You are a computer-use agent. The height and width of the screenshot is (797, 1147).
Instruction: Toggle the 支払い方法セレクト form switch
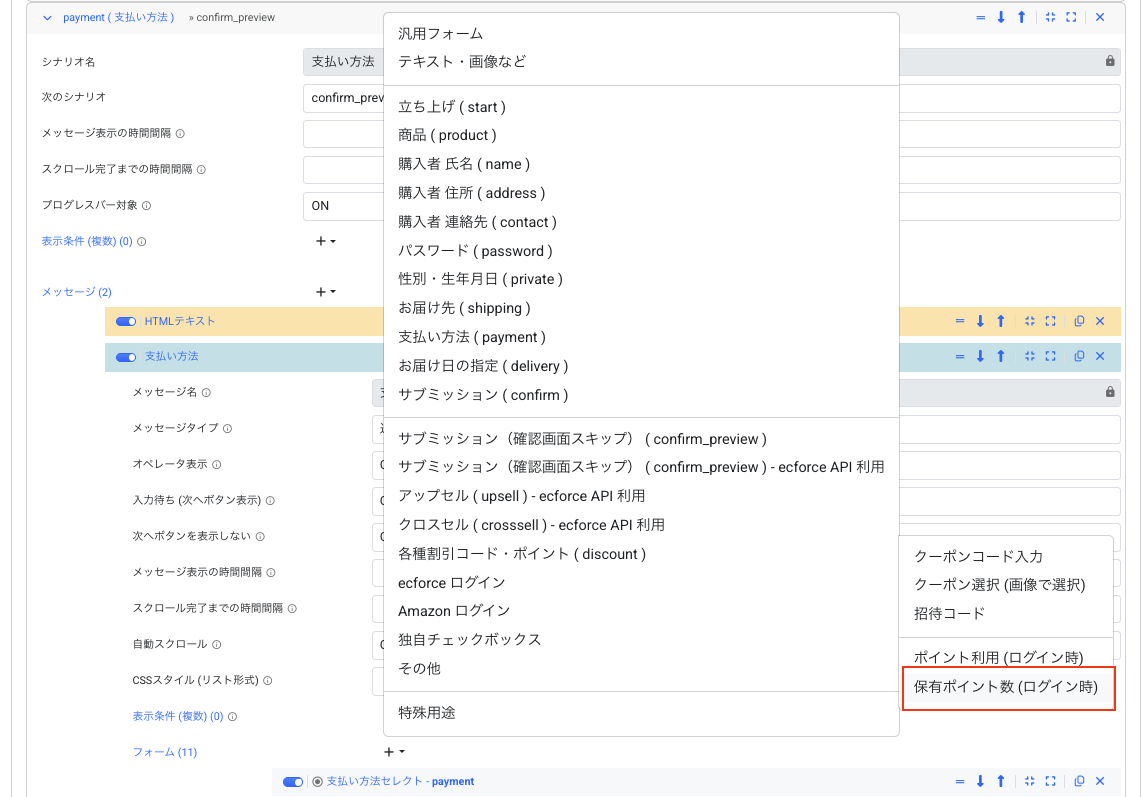click(x=293, y=782)
